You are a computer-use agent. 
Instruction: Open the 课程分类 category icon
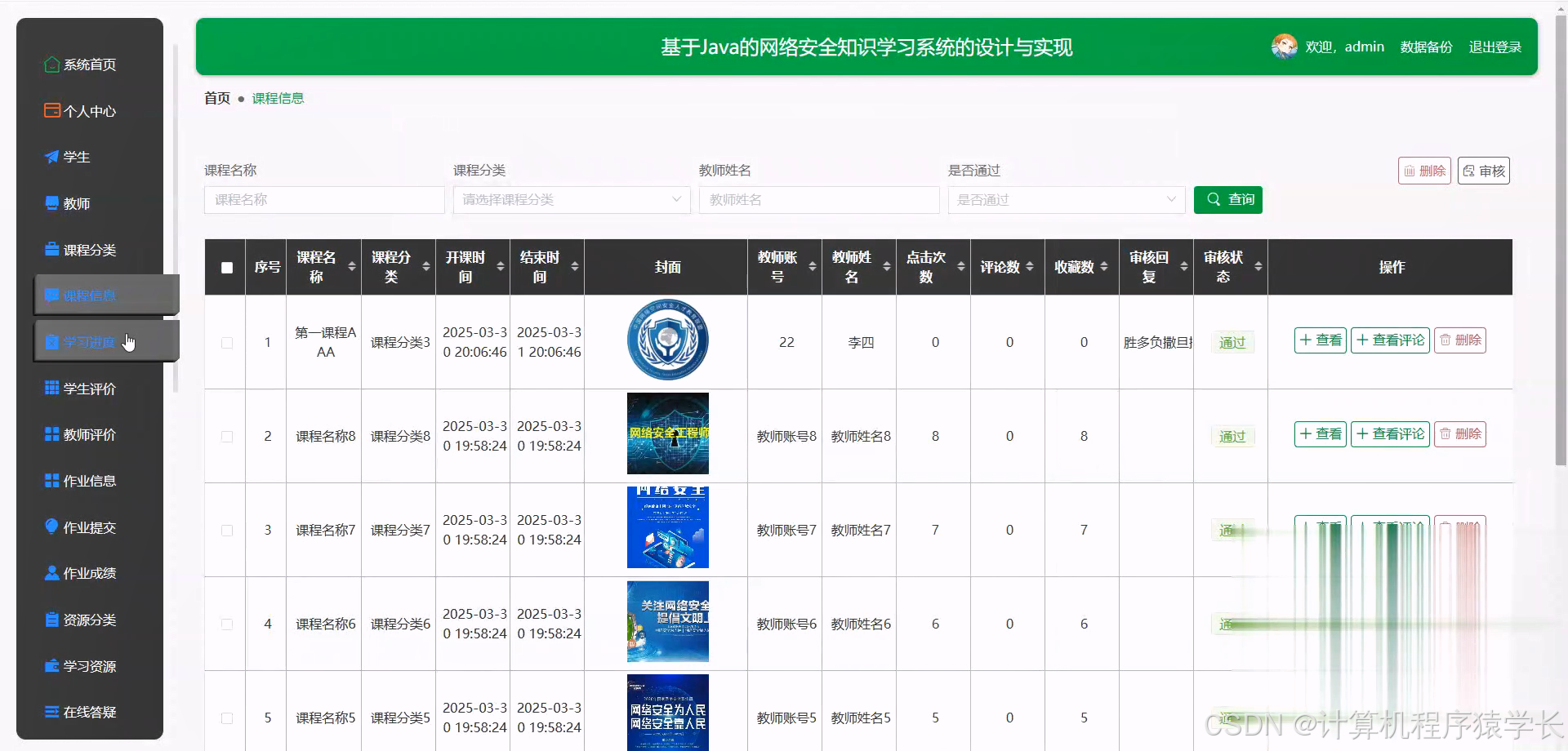[x=51, y=249]
